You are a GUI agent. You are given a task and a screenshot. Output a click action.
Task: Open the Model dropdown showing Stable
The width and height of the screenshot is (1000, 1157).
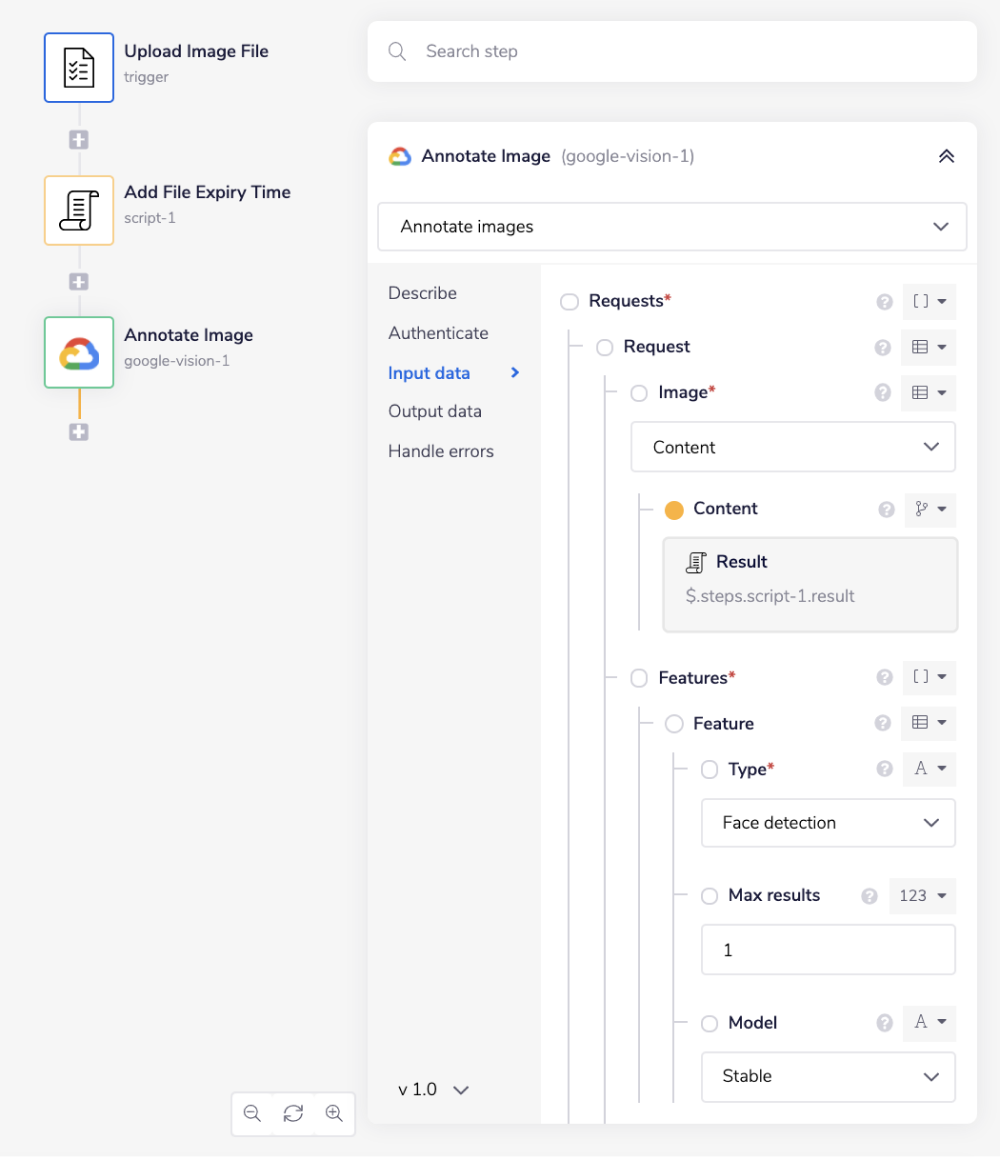[x=828, y=1076]
